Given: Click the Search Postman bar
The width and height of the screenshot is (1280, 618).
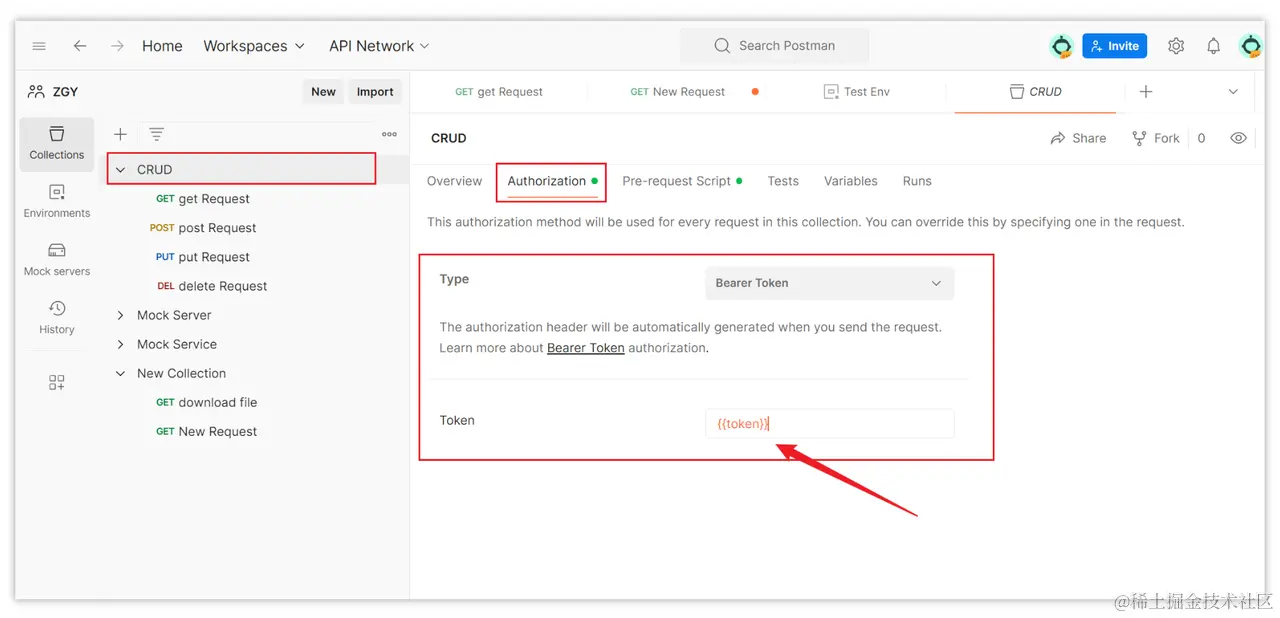Looking at the screenshot, I should pos(774,46).
